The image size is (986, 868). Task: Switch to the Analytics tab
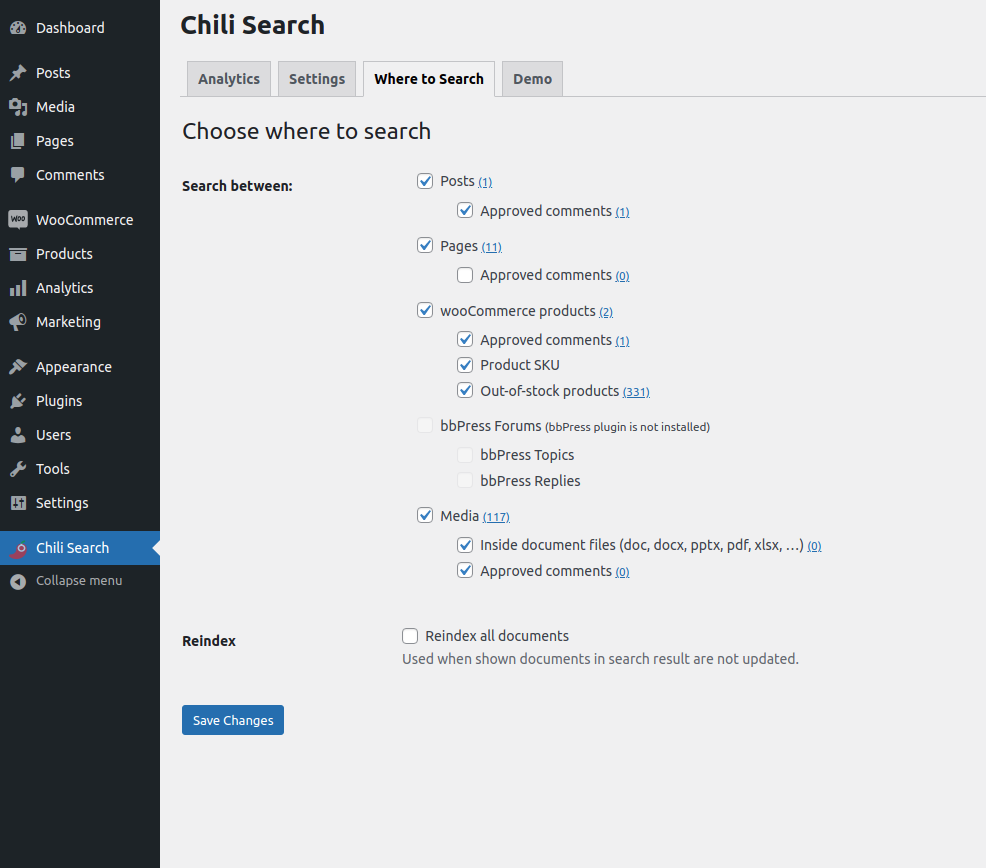(x=229, y=79)
